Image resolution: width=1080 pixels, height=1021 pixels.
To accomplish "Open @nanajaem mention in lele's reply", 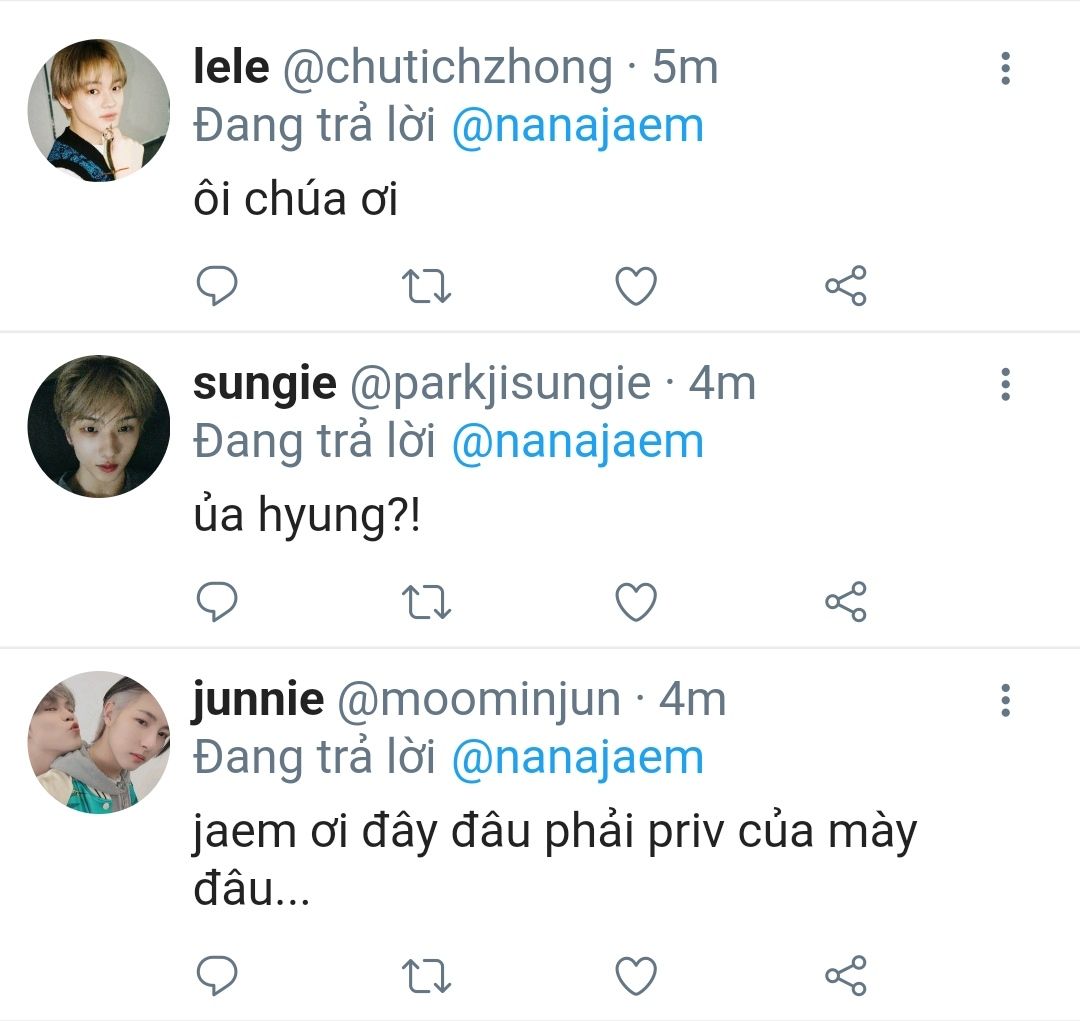I will click(x=577, y=127).
